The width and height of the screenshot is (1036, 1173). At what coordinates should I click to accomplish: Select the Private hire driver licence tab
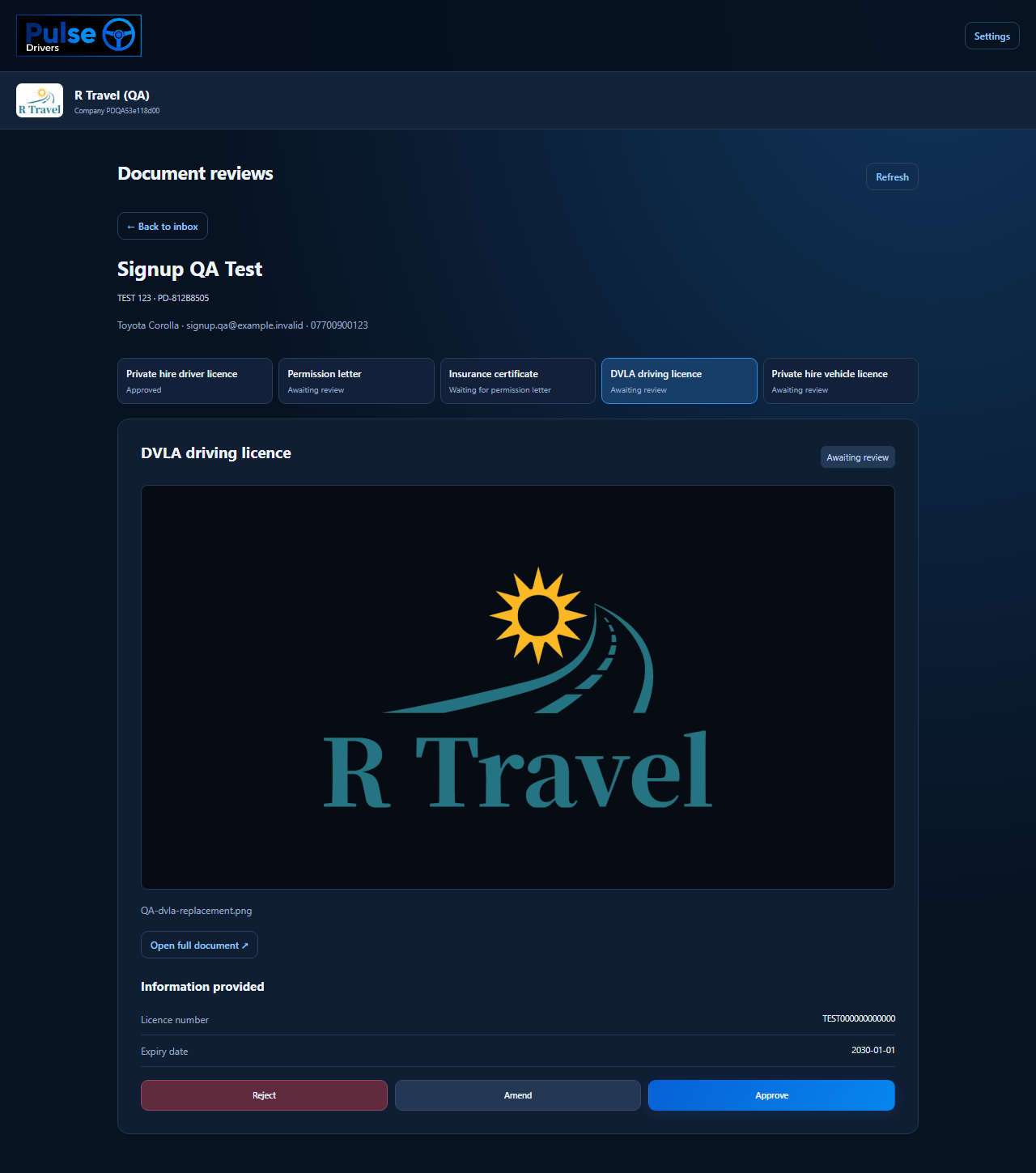pyautogui.click(x=195, y=380)
